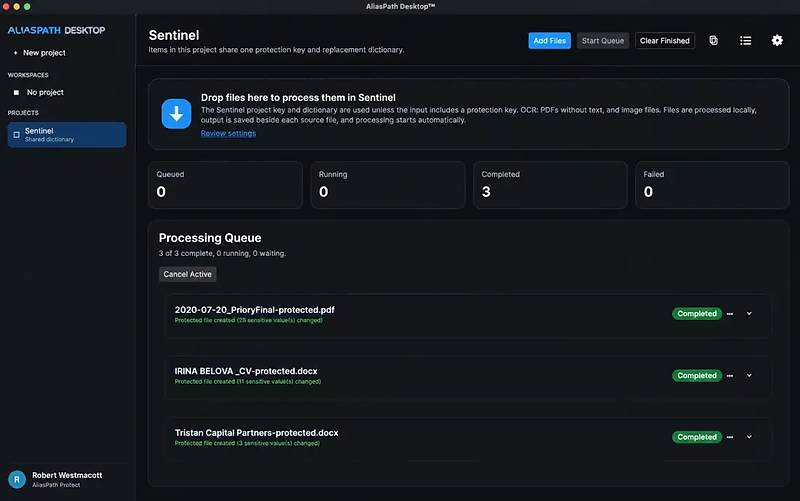Viewport: 800px width, 501px height.
Task: Click the Failed count card
Action: click(712, 185)
